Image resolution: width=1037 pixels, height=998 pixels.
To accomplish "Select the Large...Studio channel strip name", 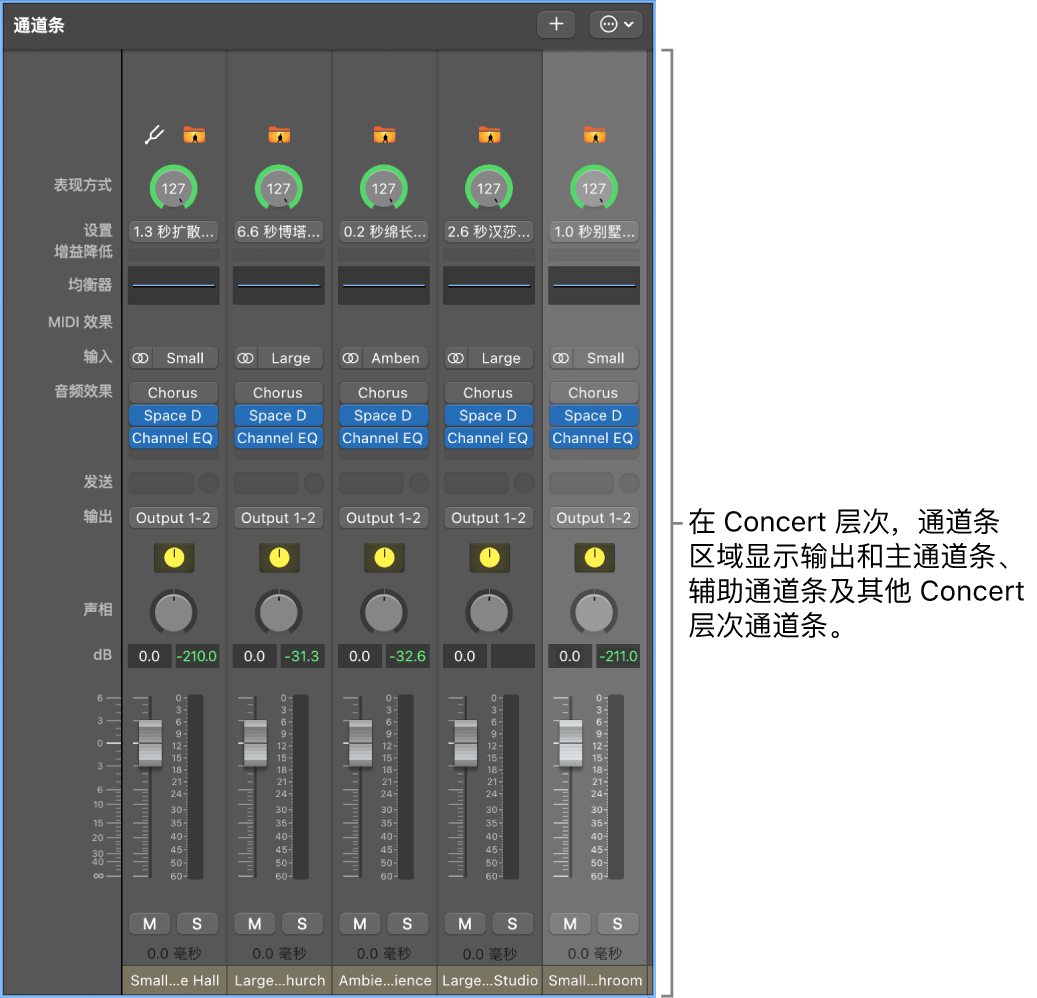I will [488, 980].
